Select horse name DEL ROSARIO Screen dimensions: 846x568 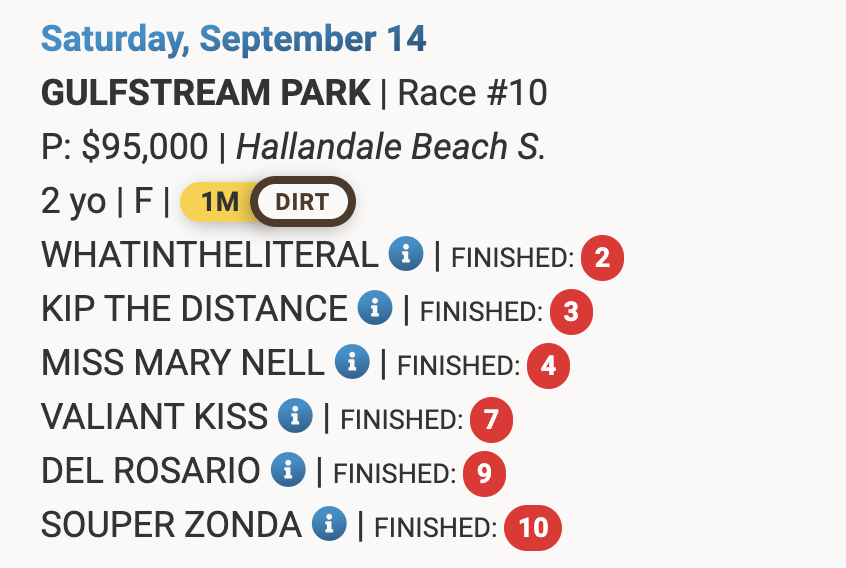point(151,471)
